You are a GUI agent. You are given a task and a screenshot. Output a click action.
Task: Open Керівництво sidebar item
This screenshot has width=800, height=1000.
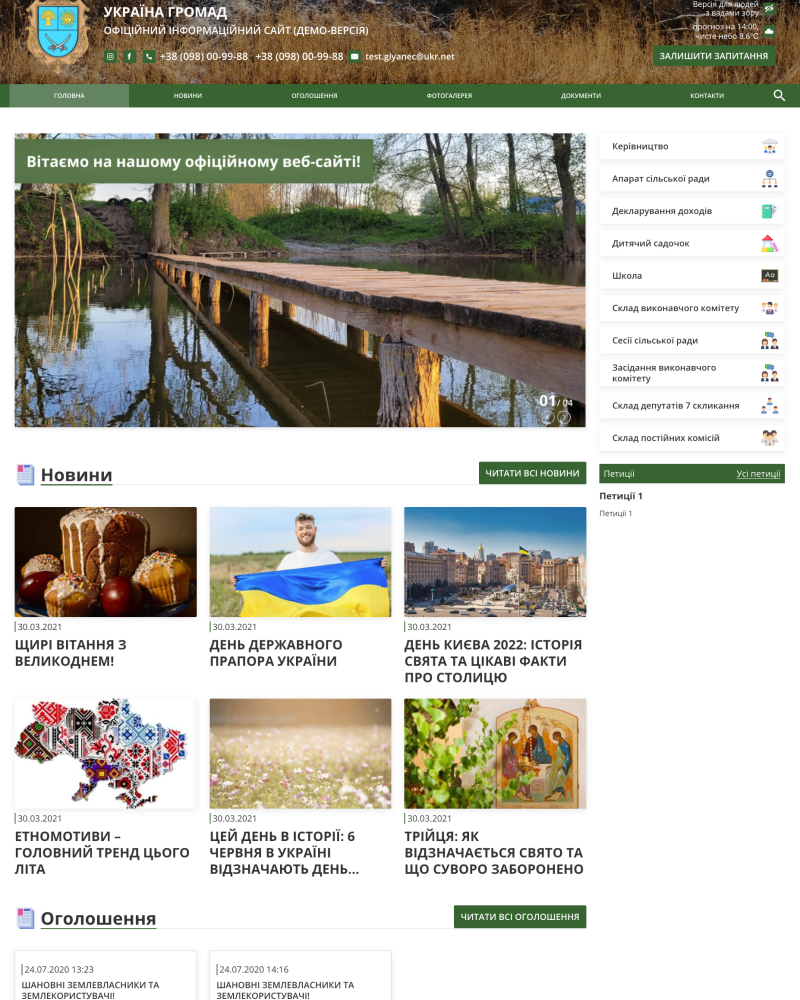(692, 146)
